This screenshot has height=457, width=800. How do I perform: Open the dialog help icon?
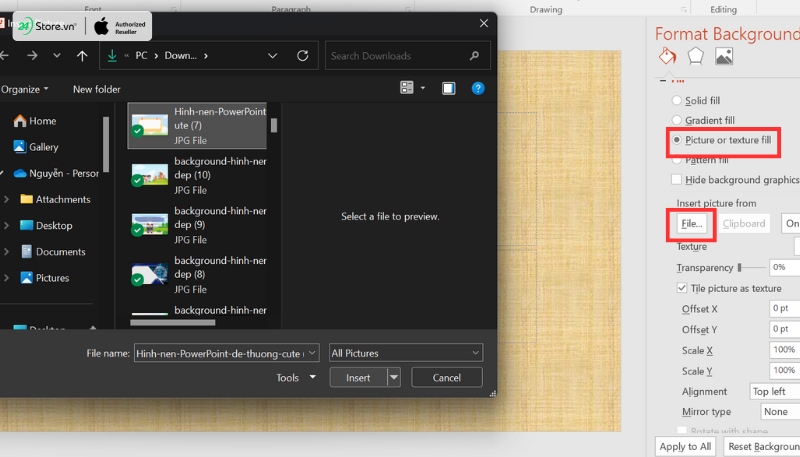point(478,88)
